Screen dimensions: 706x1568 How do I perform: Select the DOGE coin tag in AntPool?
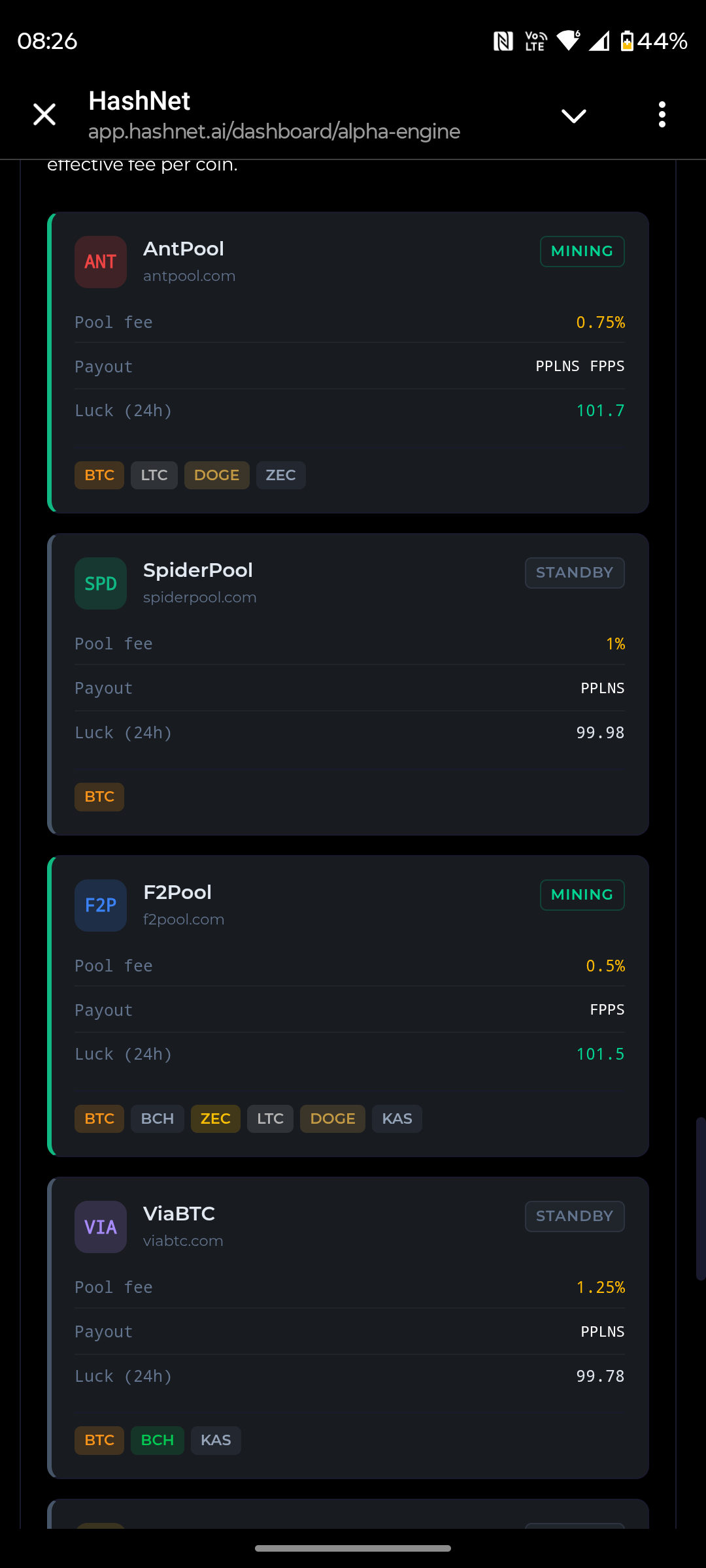[216, 475]
